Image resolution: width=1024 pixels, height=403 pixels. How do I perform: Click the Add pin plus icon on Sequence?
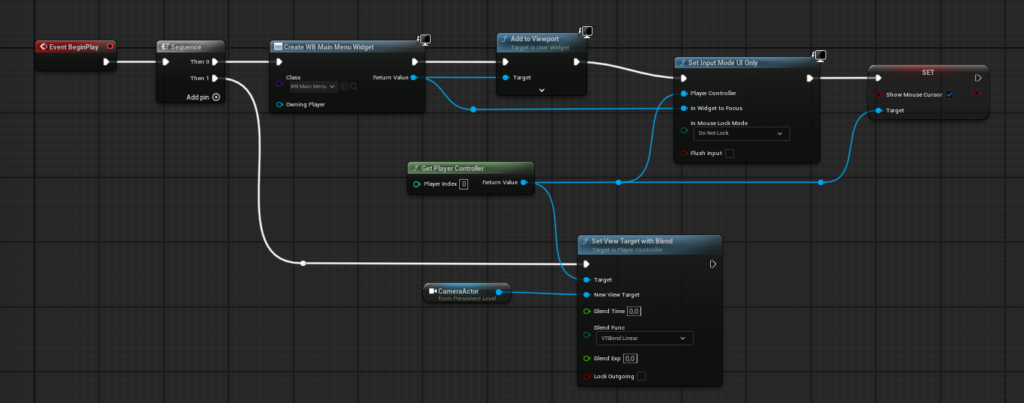216,97
